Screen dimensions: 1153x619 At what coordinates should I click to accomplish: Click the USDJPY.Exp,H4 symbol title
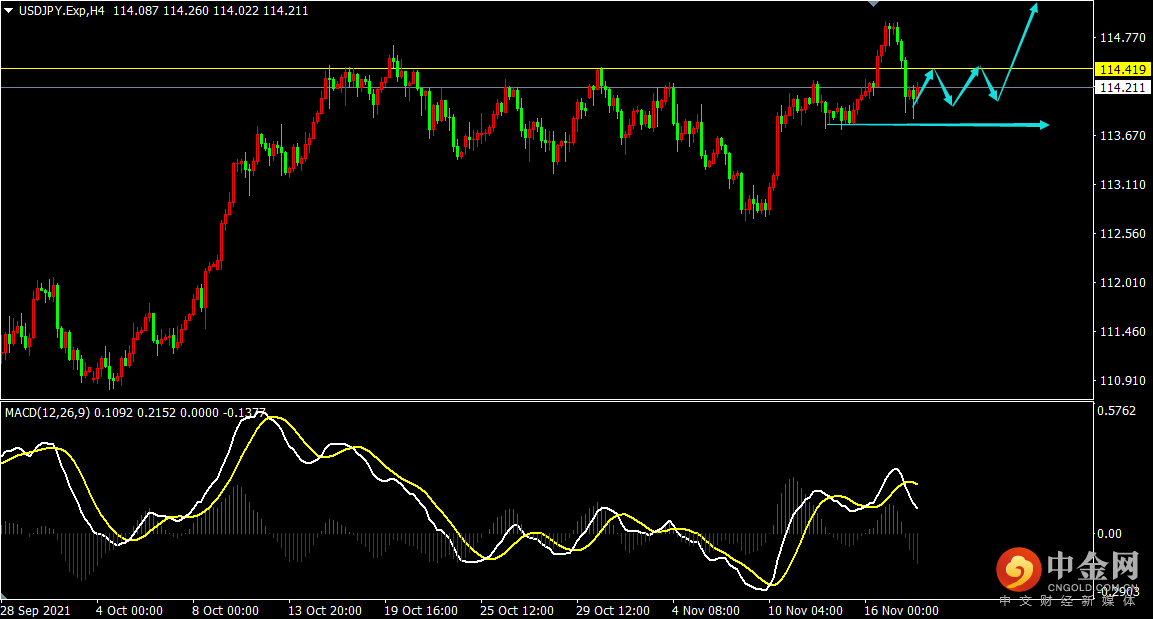coord(62,11)
